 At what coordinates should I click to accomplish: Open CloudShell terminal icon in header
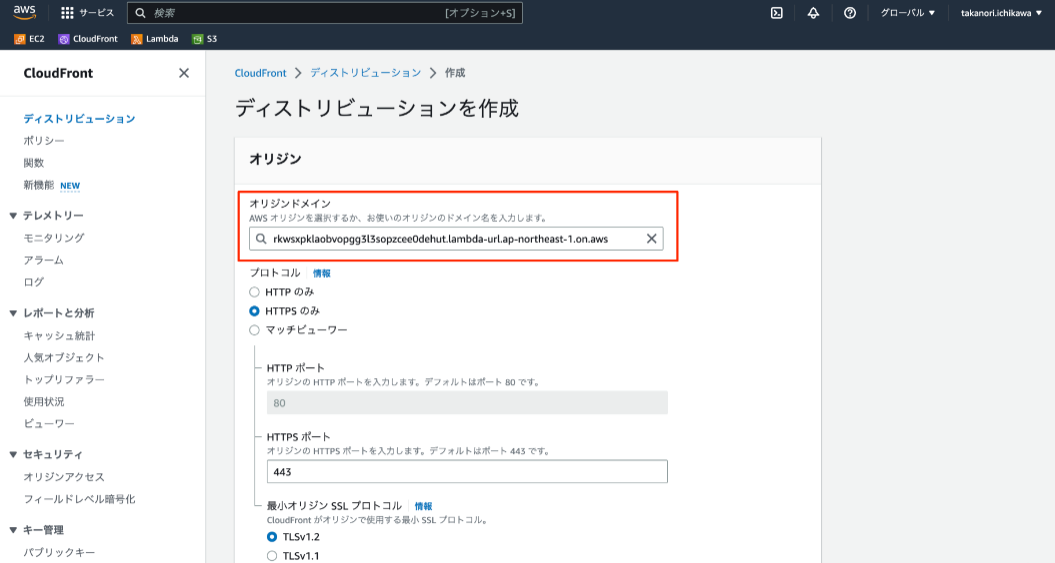click(776, 13)
